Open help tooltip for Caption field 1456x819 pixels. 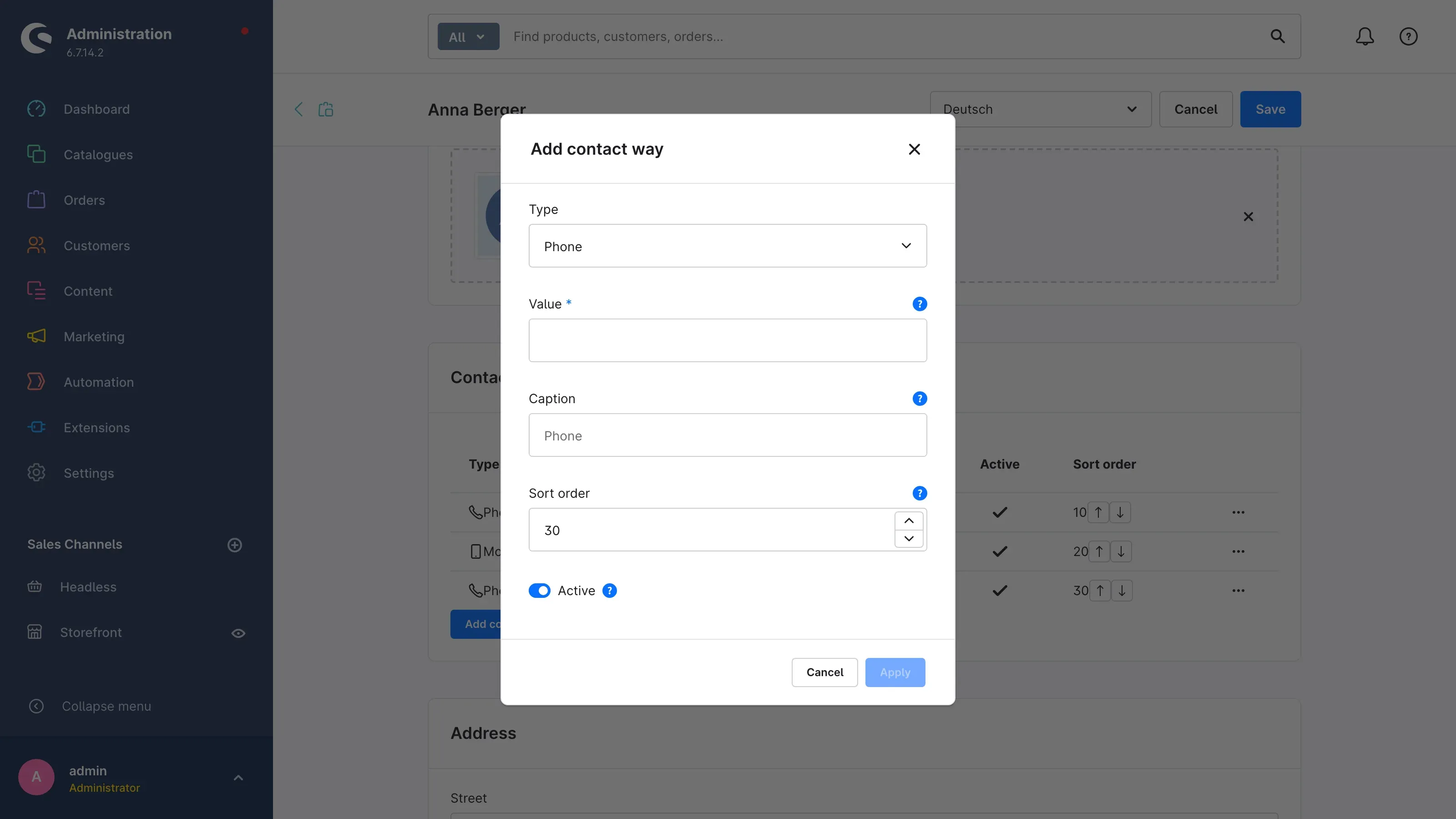point(920,399)
